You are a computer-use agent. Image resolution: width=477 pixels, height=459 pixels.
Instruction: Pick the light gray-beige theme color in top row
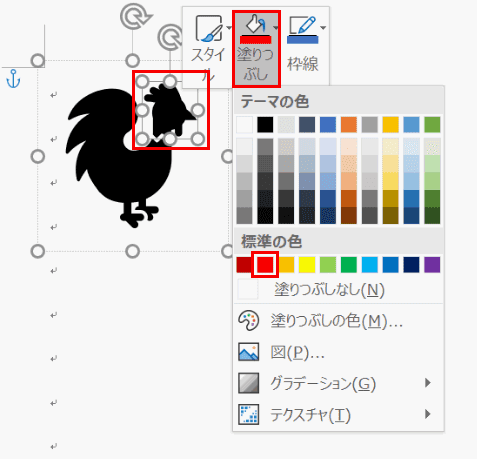(x=286, y=125)
